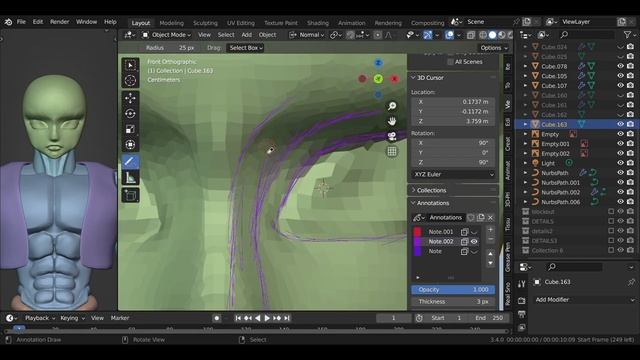Enable the All Scenes checkbox
The image size is (640, 360).
(450, 62)
